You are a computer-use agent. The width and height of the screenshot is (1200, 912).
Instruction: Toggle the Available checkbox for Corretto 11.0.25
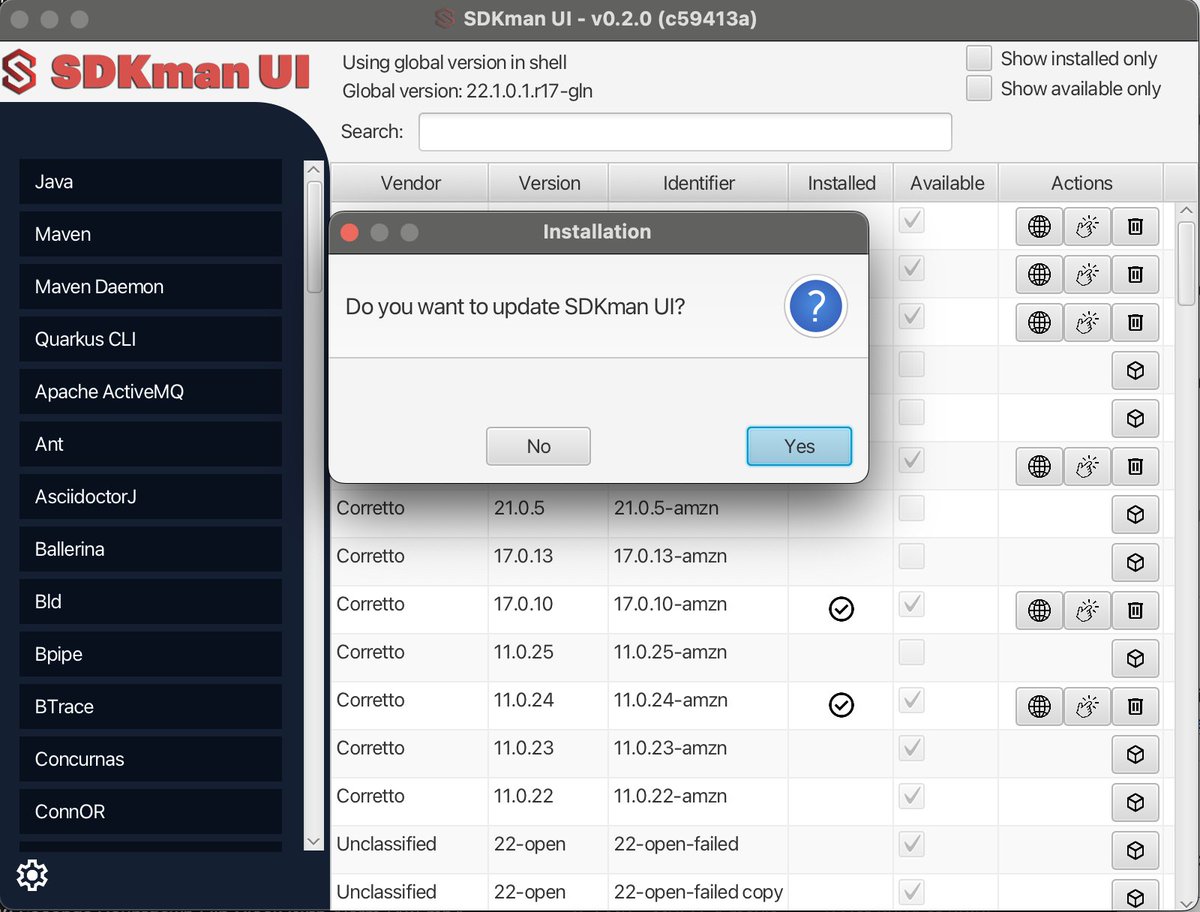click(x=911, y=653)
